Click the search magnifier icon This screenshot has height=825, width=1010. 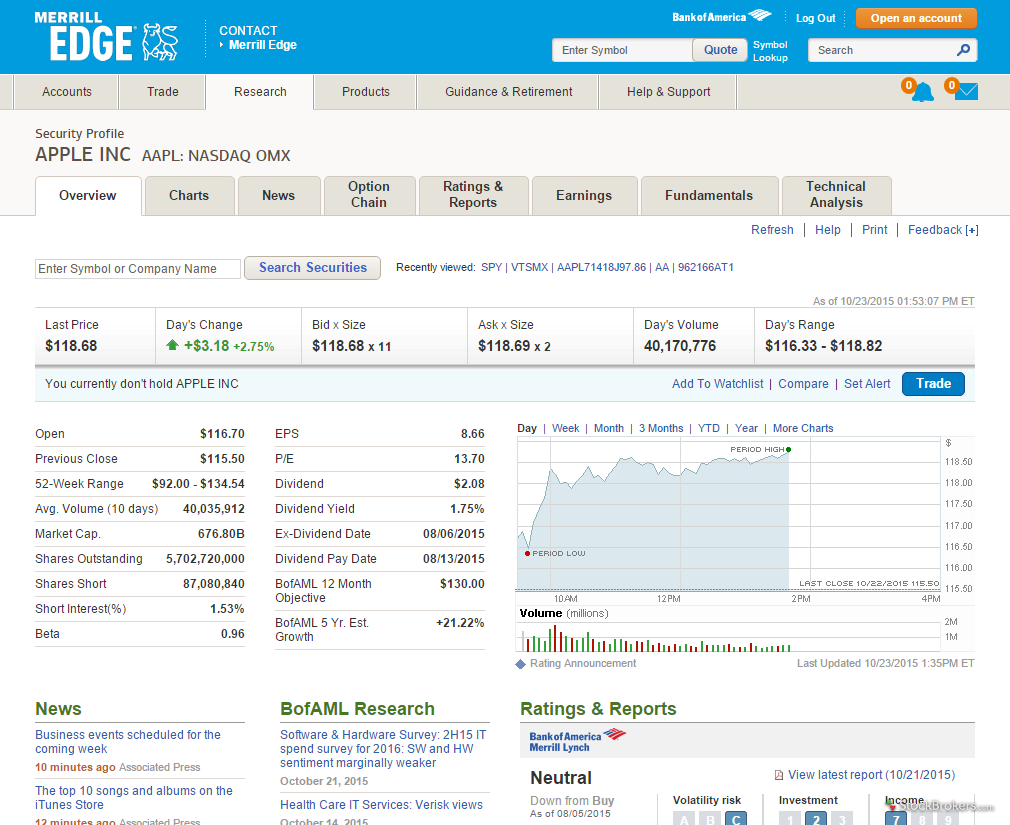click(x=963, y=50)
